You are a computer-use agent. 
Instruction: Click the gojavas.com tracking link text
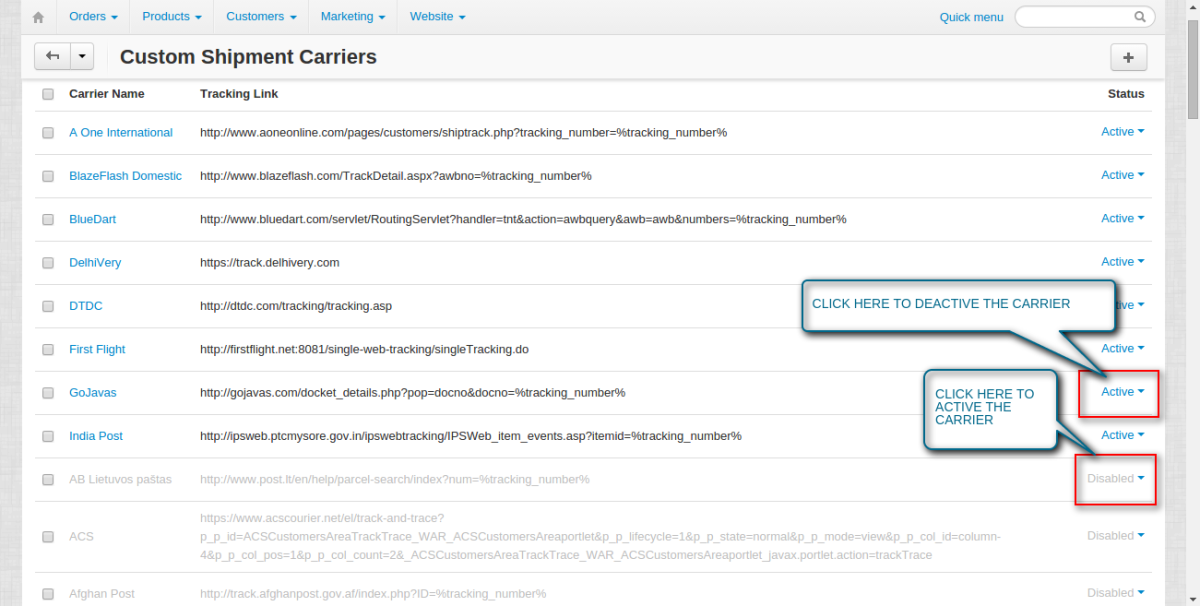coord(413,392)
